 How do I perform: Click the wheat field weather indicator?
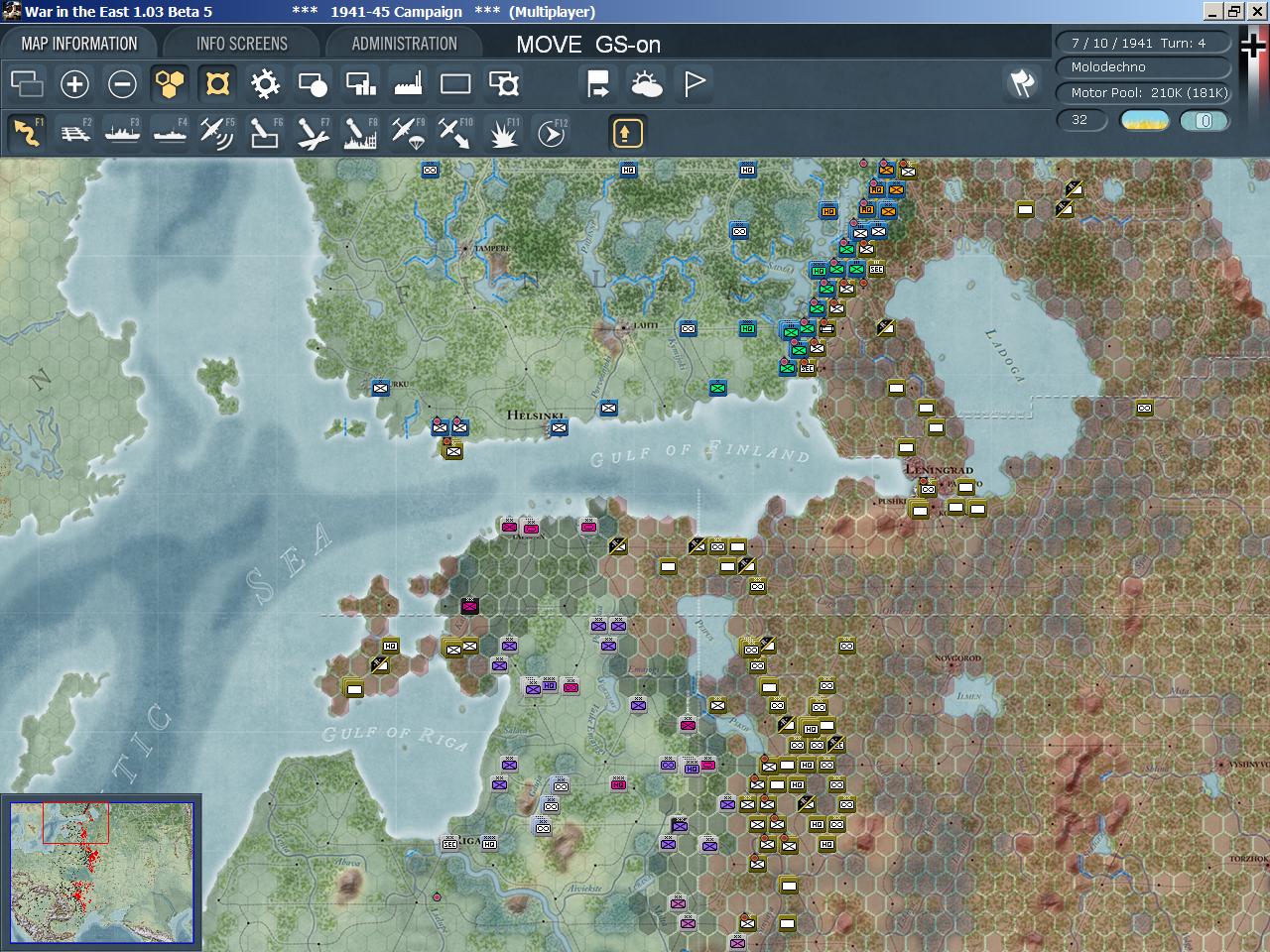point(1145,121)
